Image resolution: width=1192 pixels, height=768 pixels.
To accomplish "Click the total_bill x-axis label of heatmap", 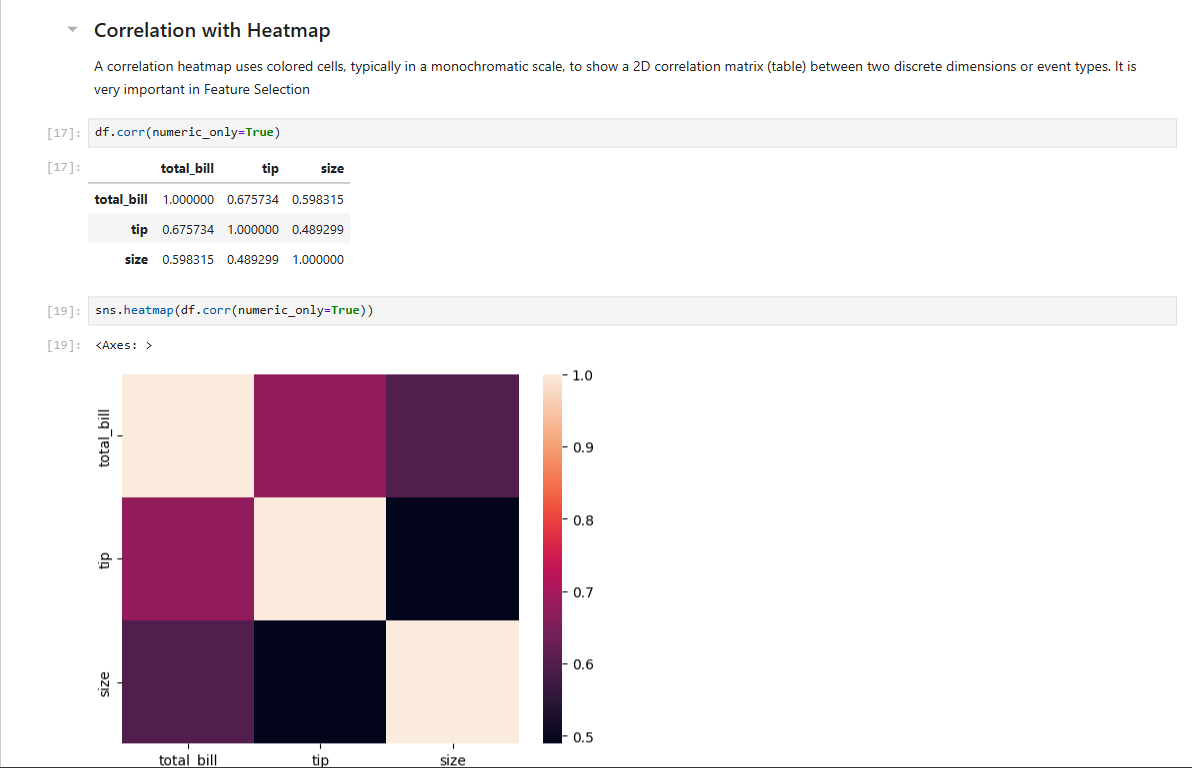I will pos(188,760).
